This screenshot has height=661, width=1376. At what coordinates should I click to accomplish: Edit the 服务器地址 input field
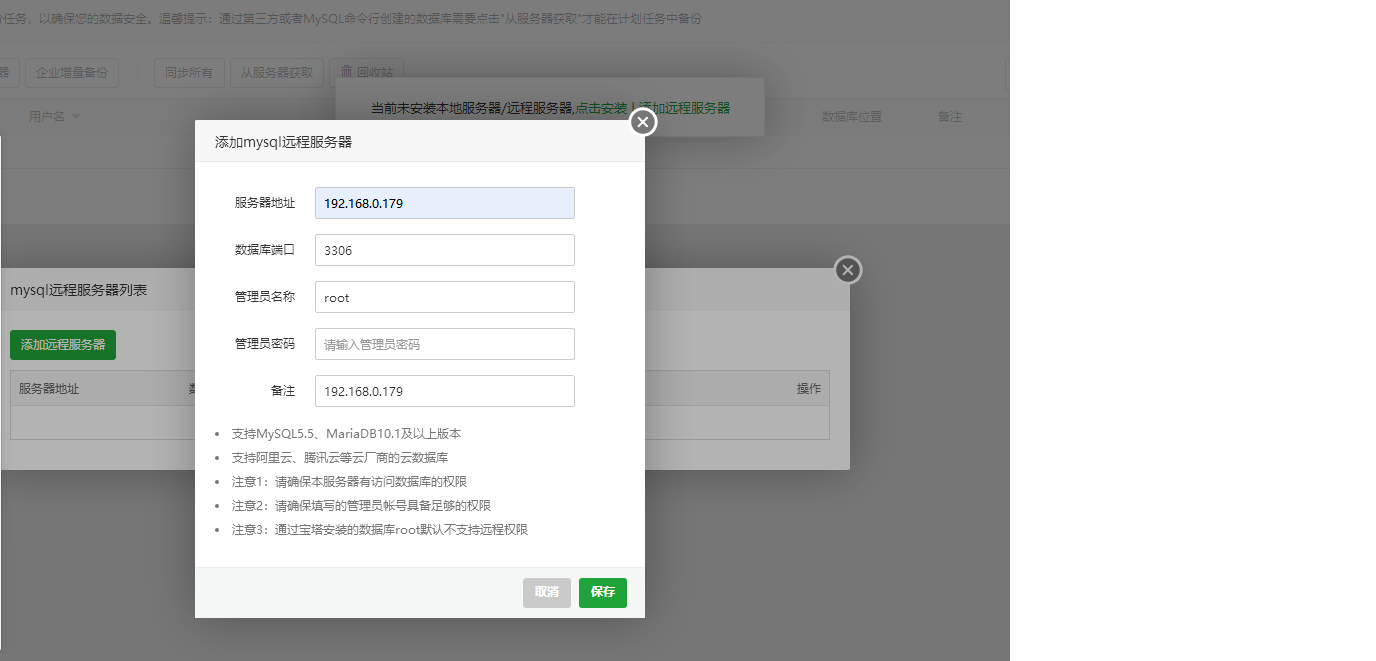coord(445,203)
